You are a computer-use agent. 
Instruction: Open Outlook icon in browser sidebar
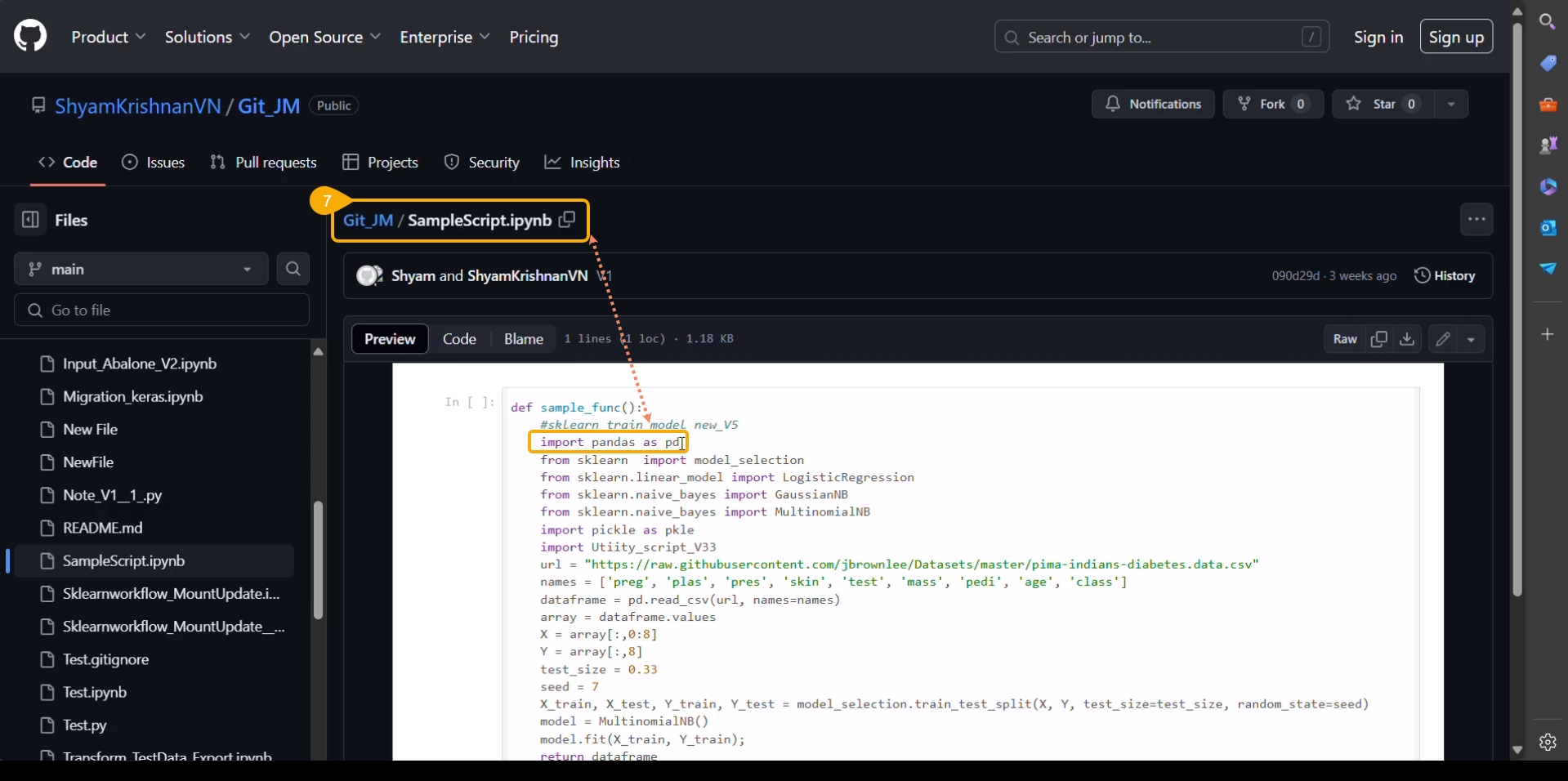coord(1548,228)
